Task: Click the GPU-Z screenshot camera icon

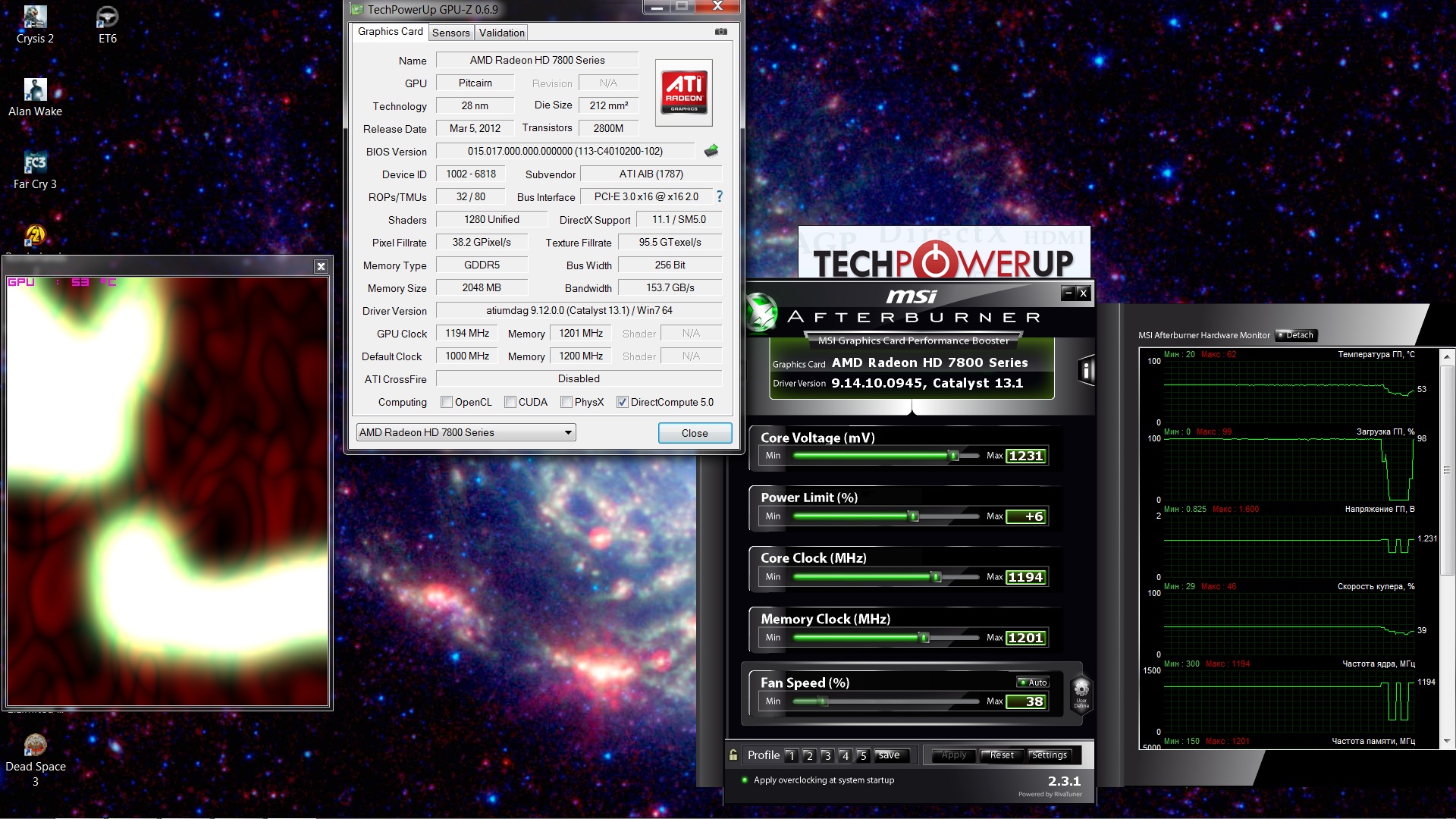Action: click(x=720, y=32)
